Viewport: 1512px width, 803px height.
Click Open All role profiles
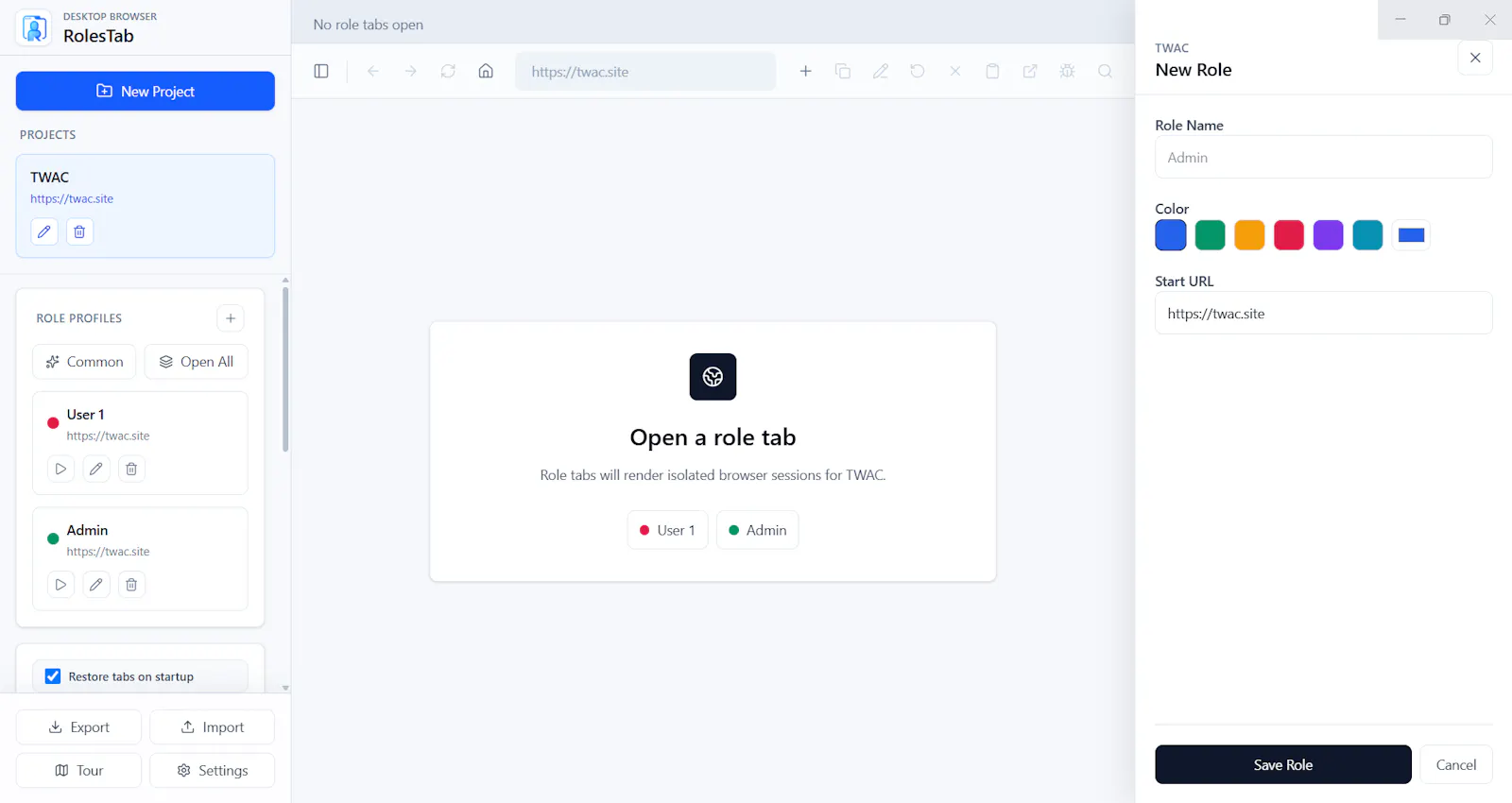196,362
